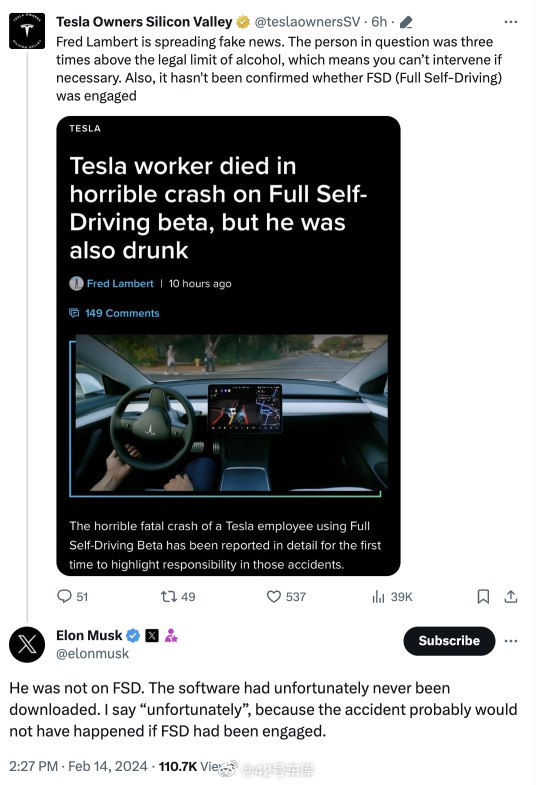The height and width of the screenshot is (785, 536).
Task: Click Elon Musk's blue verified checkmark
Action: pyautogui.click(x=133, y=635)
